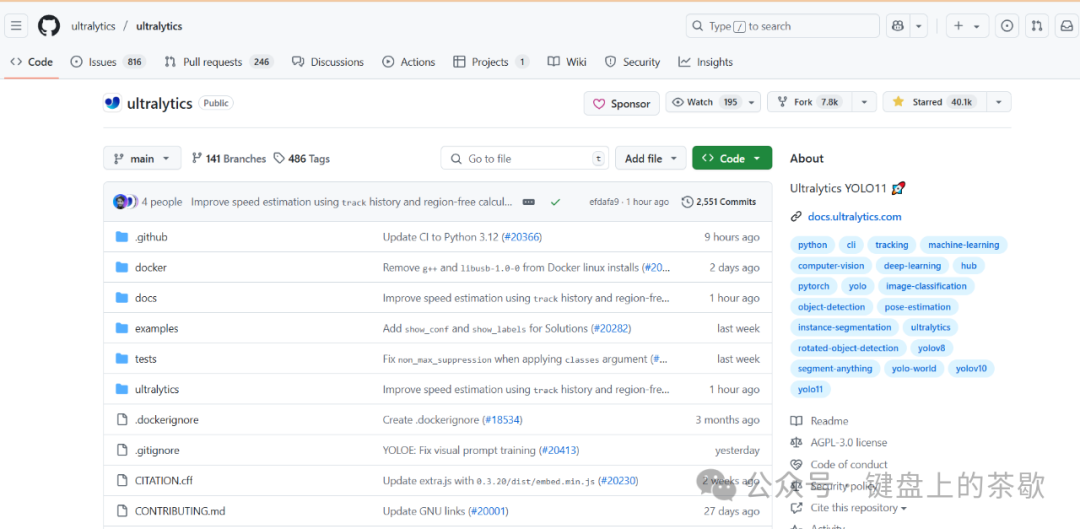Open the main branch selector
The width and height of the screenshot is (1080, 529).
(143, 158)
